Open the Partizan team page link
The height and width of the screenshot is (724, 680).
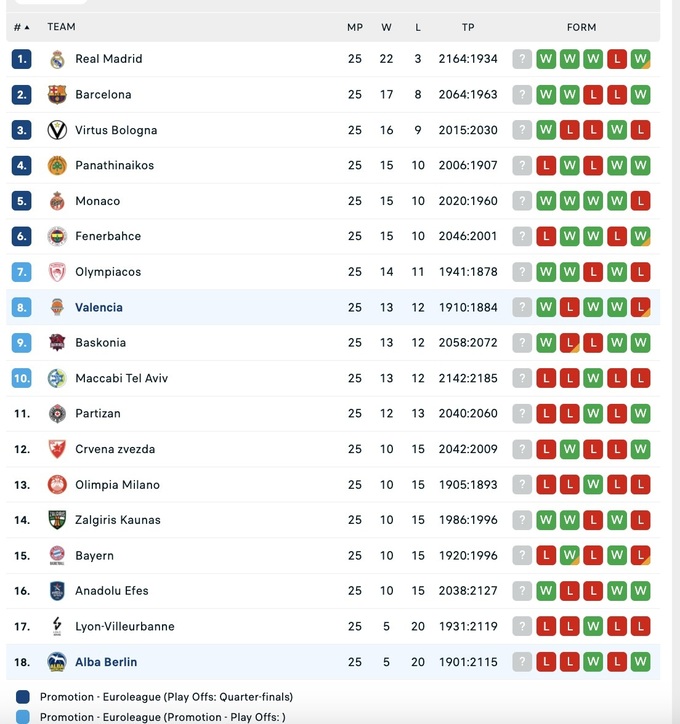[x=98, y=414]
